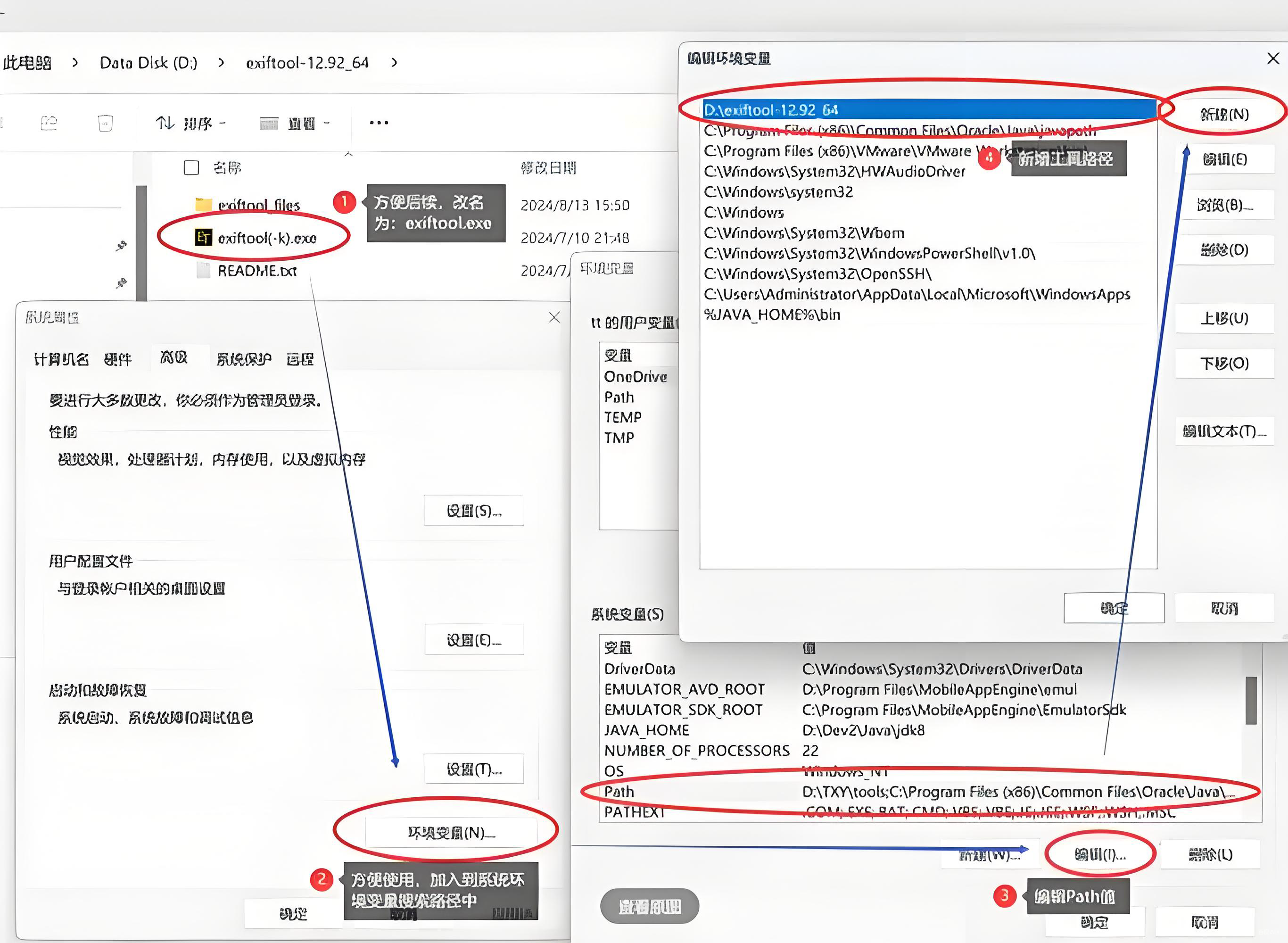
Task: Select the exiftool_files folder icon
Action: coord(203,204)
